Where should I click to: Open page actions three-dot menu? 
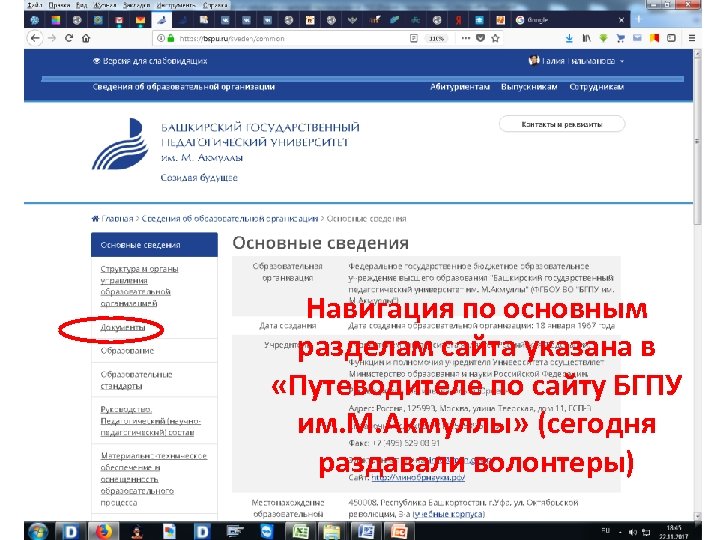coord(466,39)
